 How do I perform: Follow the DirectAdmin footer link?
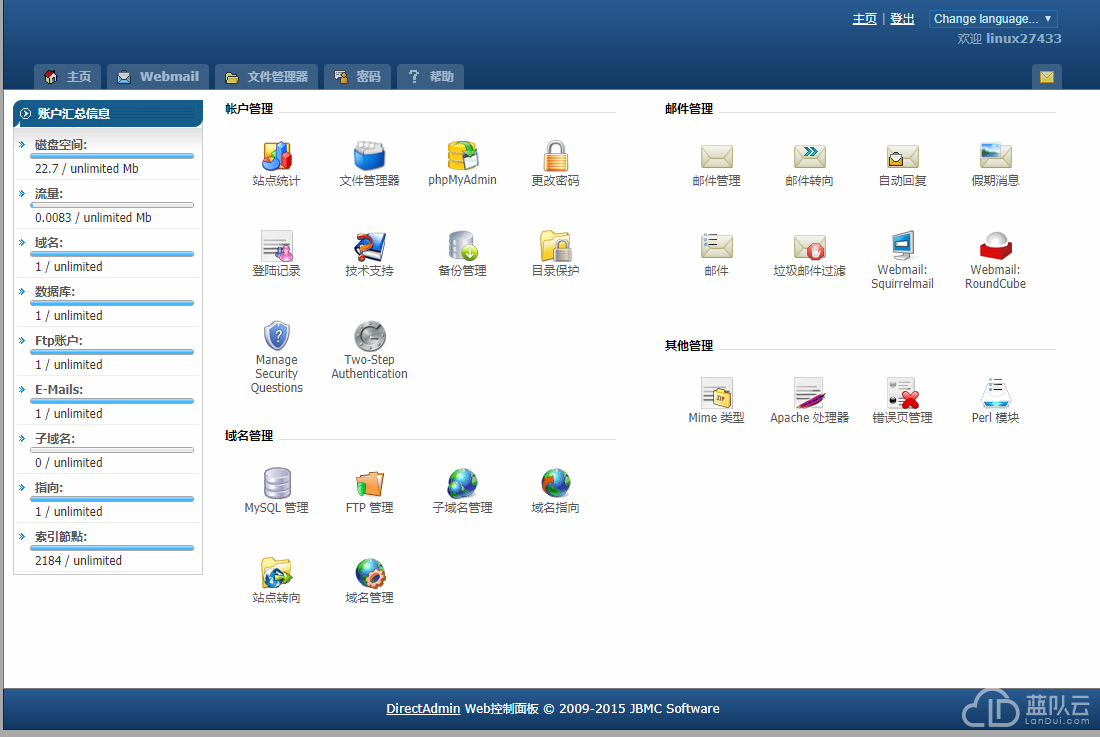click(423, 709)
